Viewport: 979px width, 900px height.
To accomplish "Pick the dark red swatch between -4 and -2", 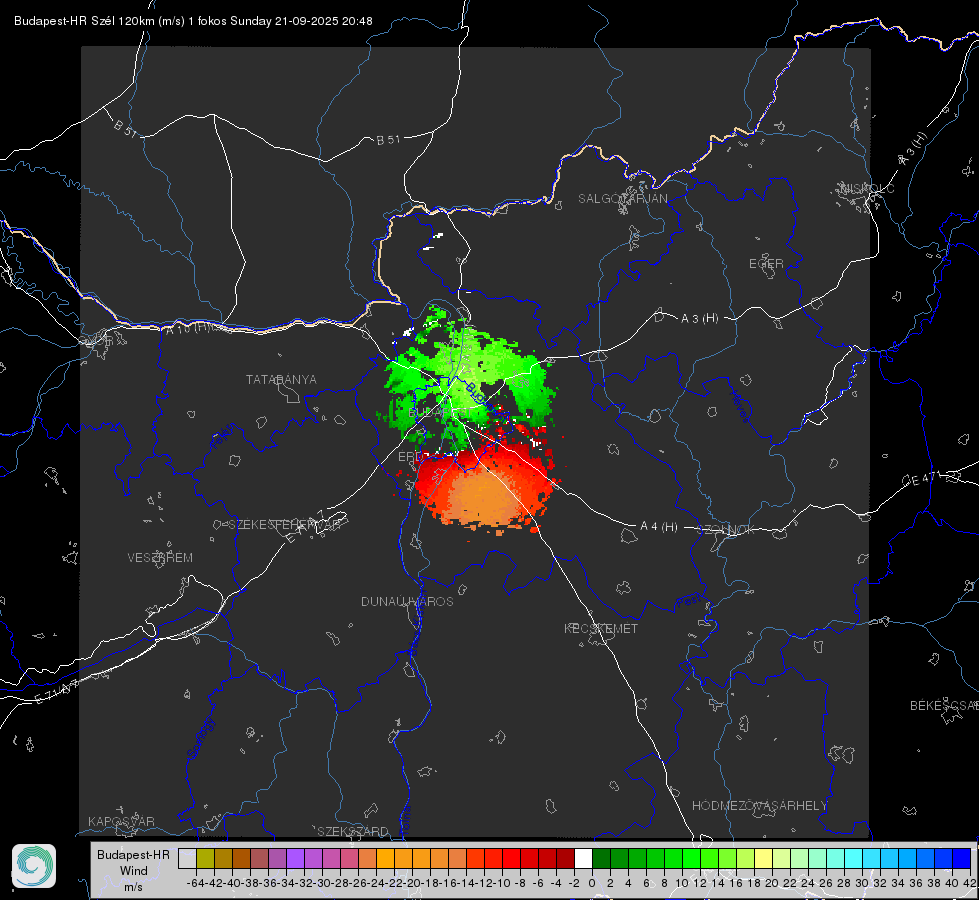I will [x=565, y=858].
